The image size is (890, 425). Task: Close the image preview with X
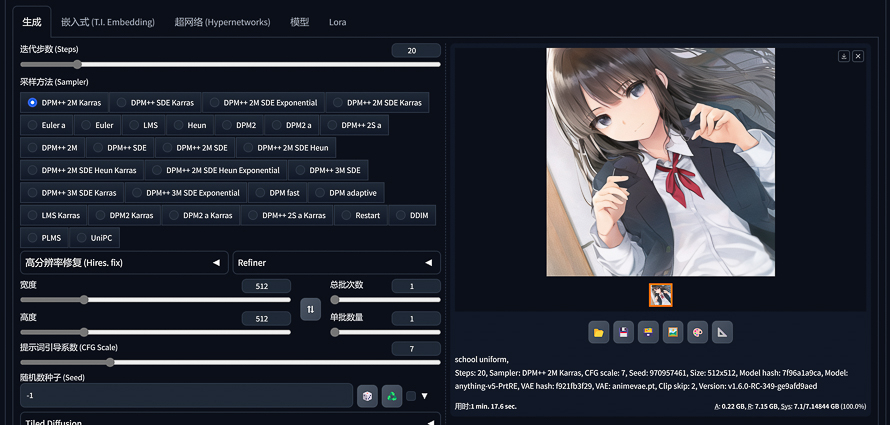(x=858, y=56)
